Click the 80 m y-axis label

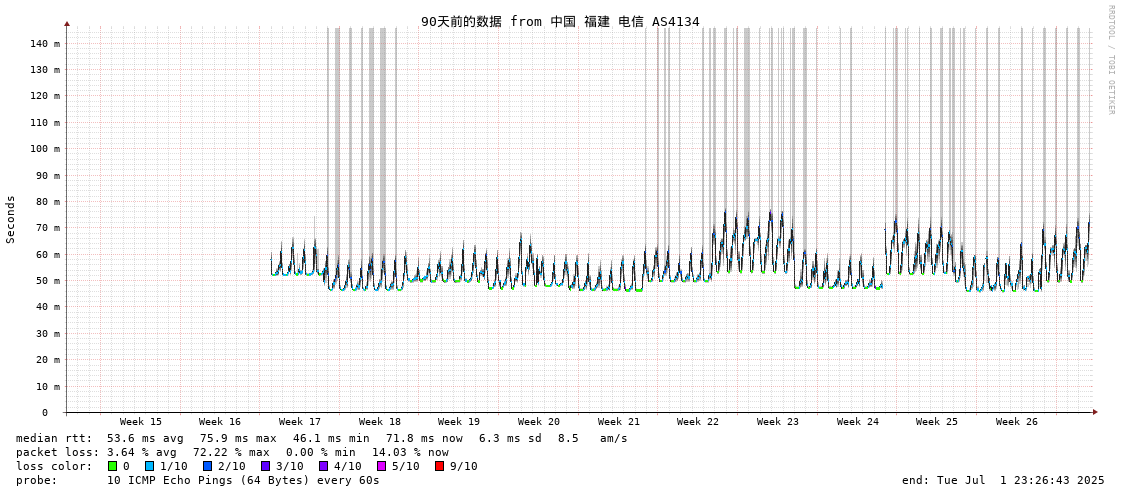coord(48,202)
